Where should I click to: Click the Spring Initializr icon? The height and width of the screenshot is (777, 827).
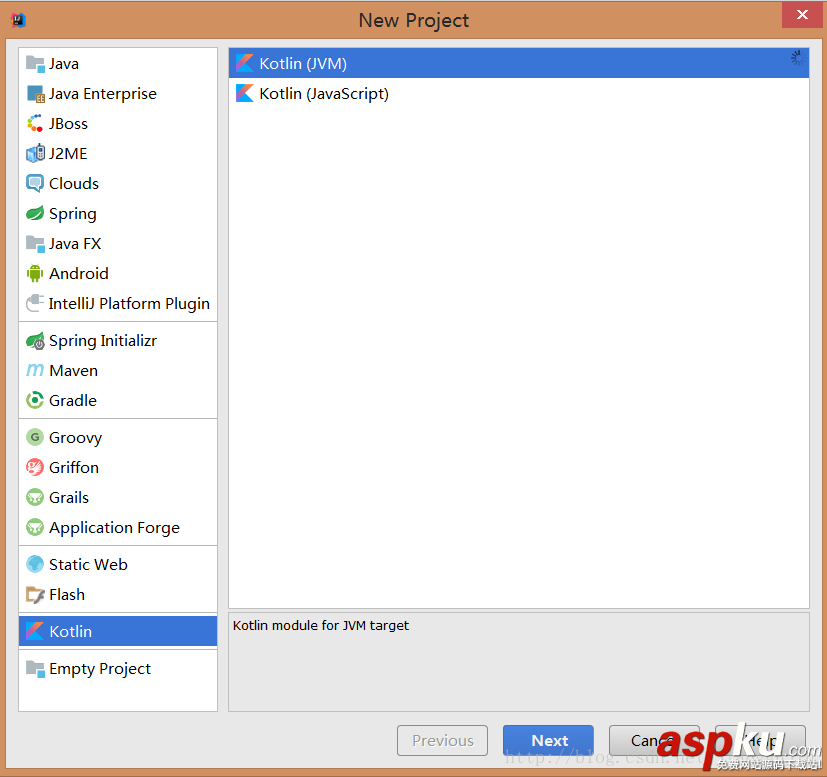35,341
